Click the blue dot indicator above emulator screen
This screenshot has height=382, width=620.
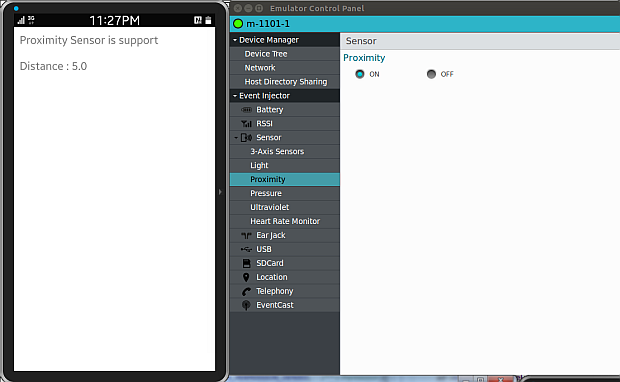point(16,8)
